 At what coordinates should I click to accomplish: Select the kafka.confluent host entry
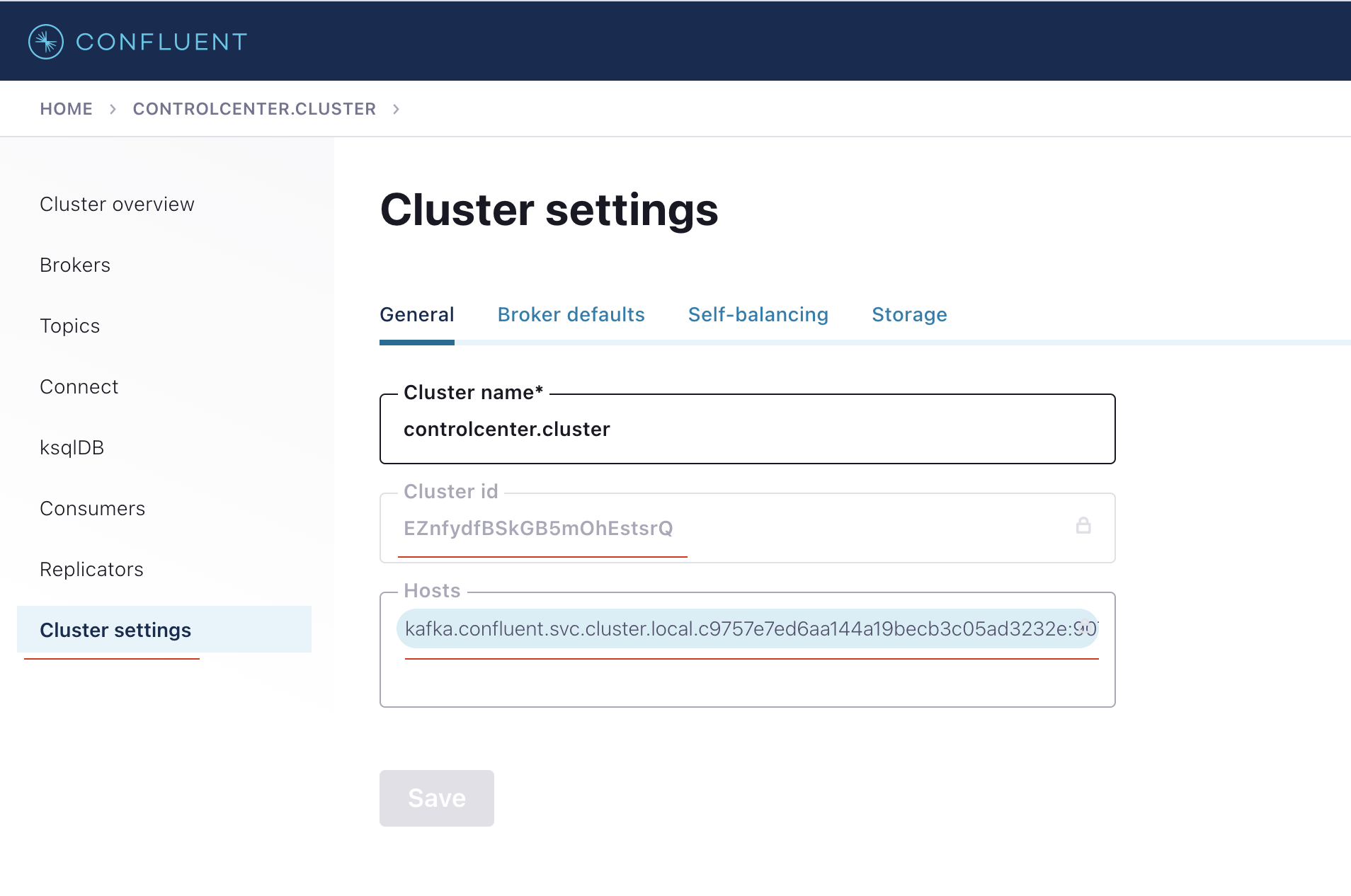tap(748, 628)
